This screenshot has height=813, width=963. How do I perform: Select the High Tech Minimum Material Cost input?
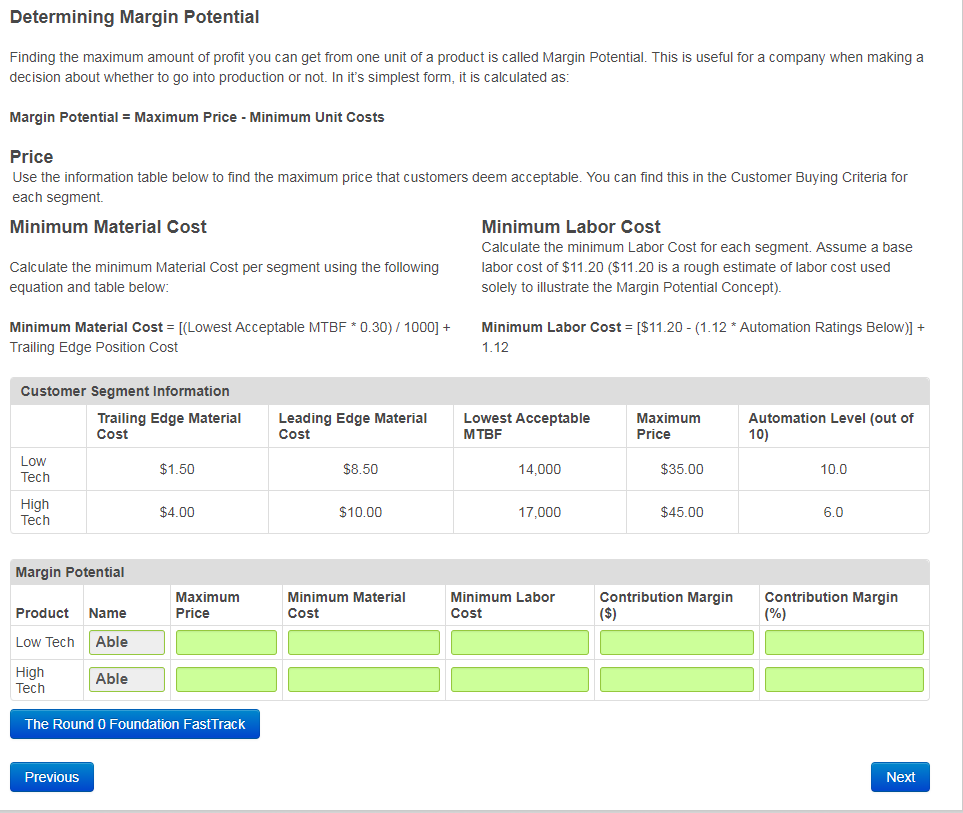tap(362, 679)
